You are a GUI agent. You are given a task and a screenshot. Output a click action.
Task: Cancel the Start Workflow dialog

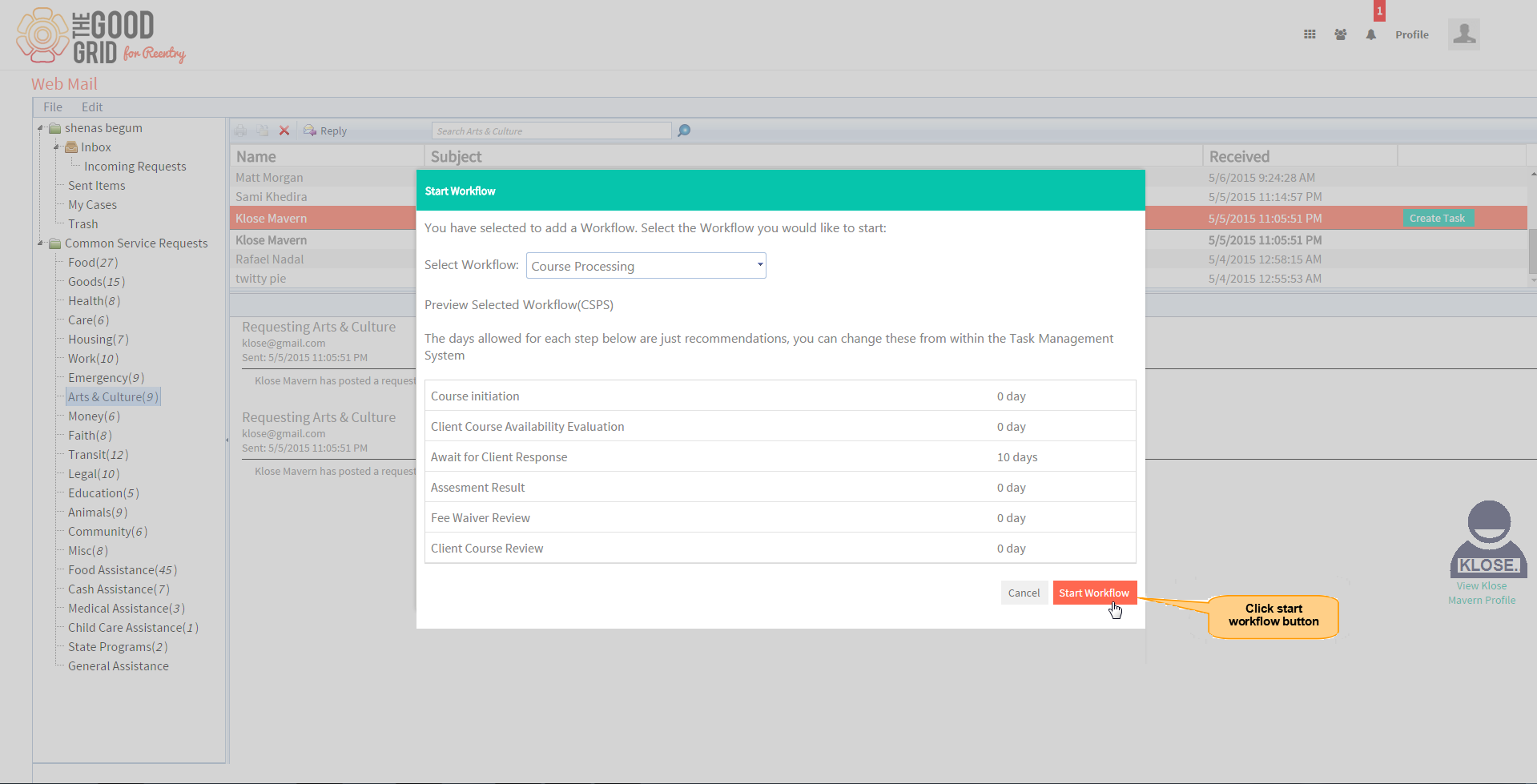1024,593
